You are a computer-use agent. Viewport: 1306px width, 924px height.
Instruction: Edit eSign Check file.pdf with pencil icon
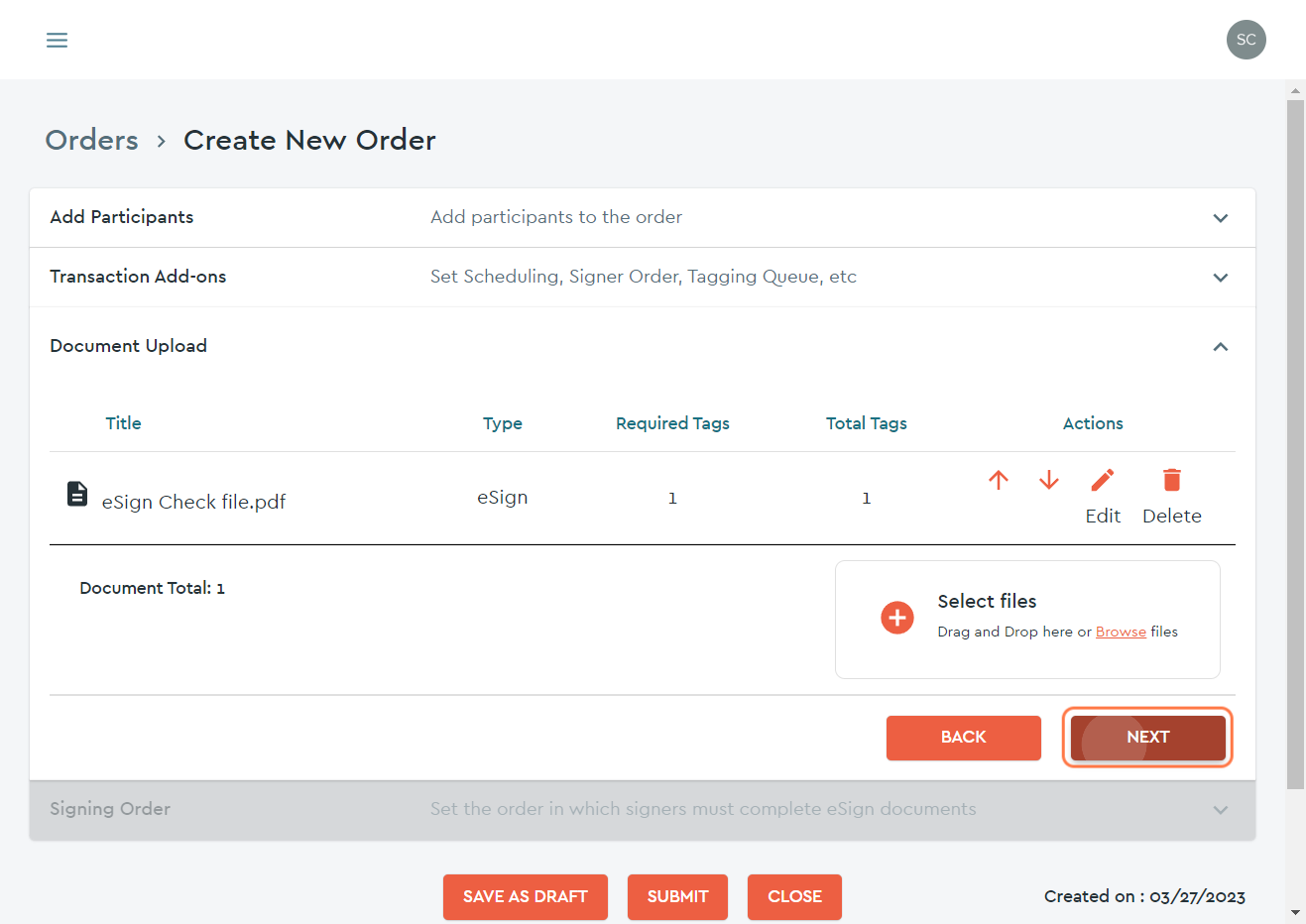(1103, 480)
